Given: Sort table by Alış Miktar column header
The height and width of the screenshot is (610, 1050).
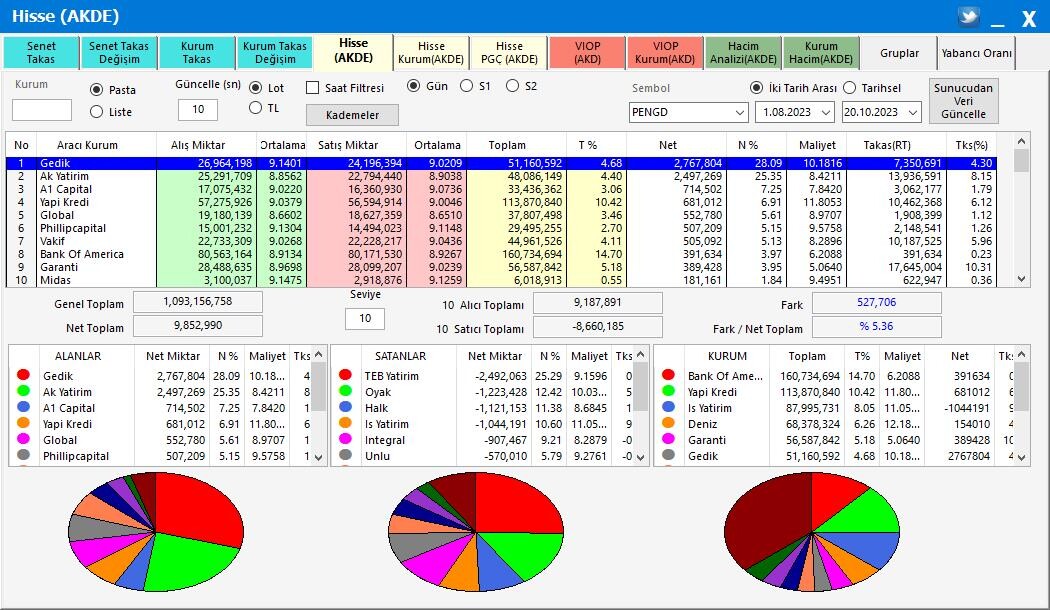Looking at the screenshot, I should click(x=206, y=145).
